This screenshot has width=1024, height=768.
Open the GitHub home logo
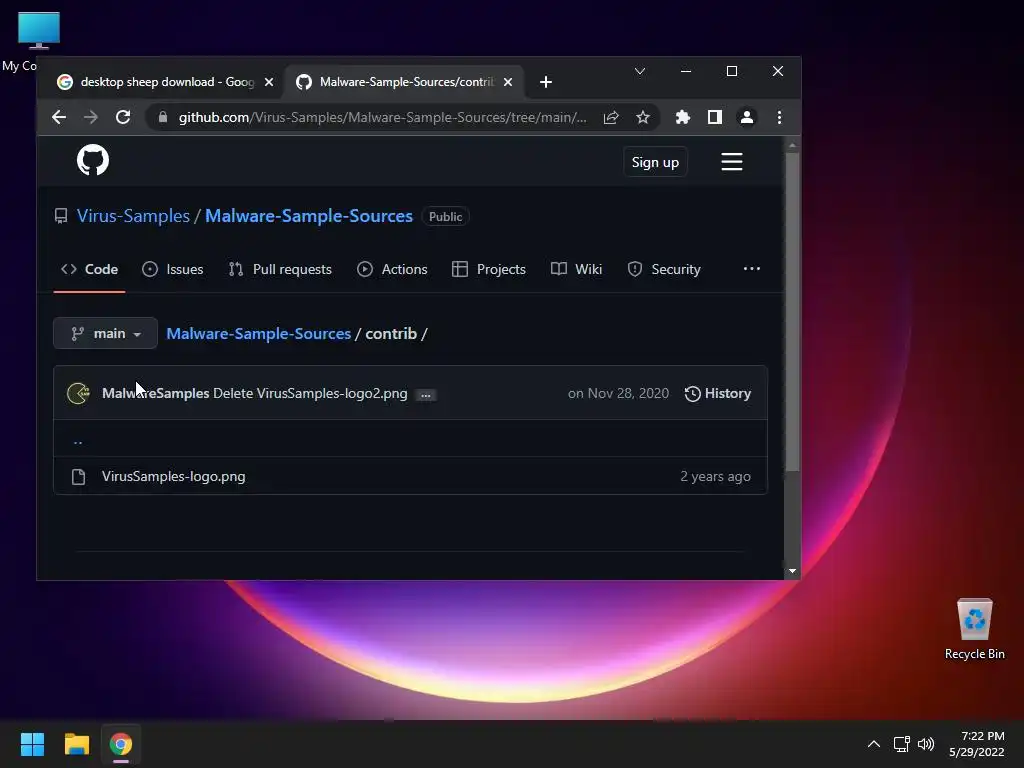point(93,160)
